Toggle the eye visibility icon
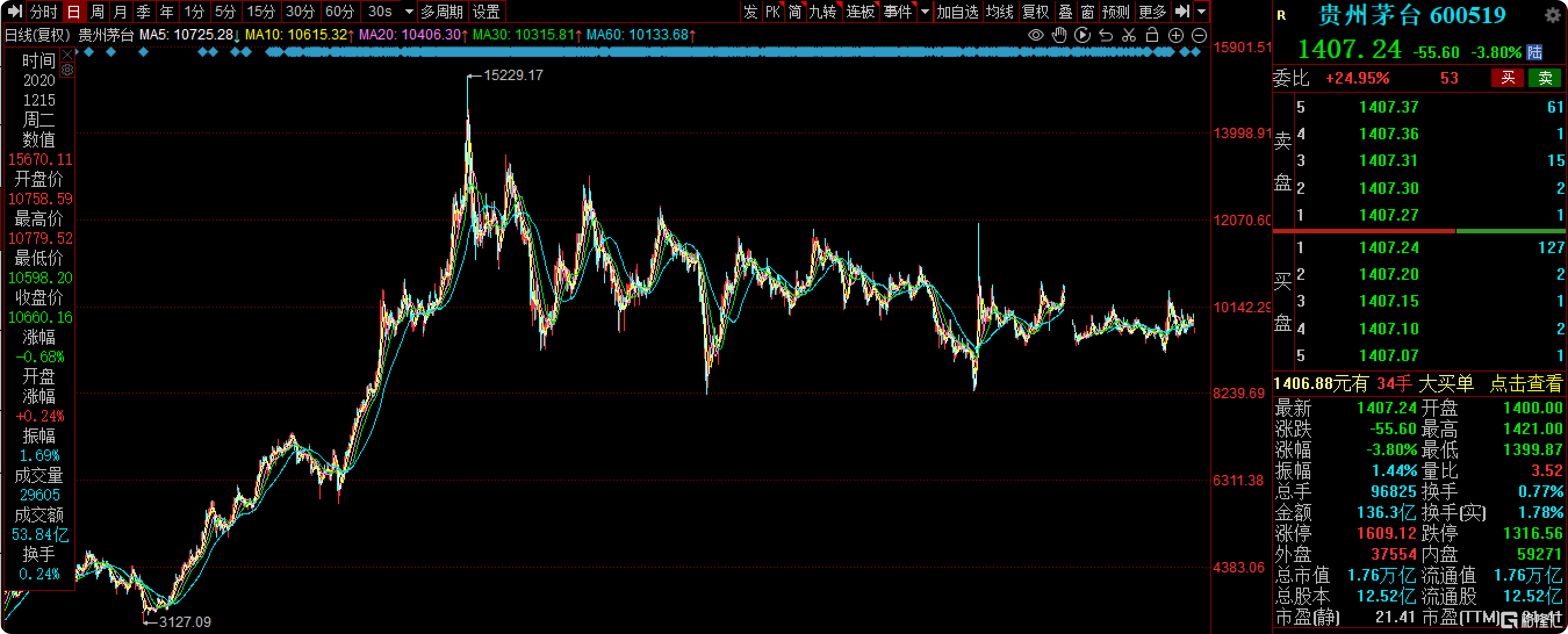1568x634 pixels. 1035,35
